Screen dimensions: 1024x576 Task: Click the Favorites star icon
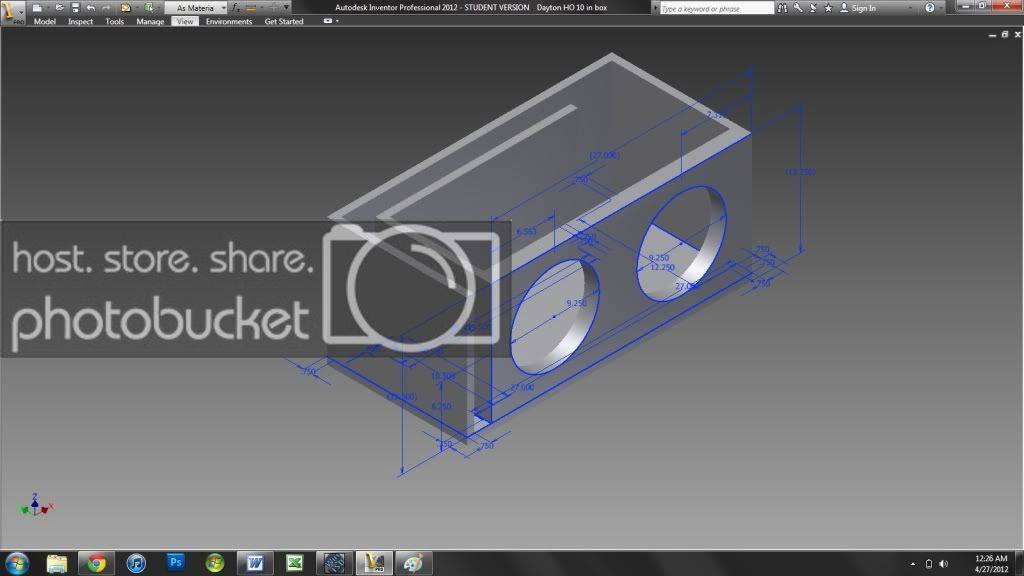click(829, 8)
